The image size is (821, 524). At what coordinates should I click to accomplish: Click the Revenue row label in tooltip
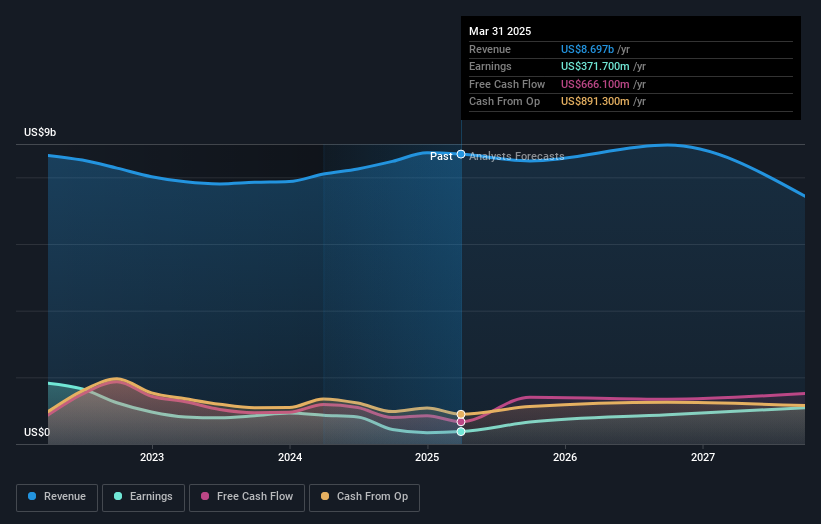pyautogui.click(x=490, y=49)
